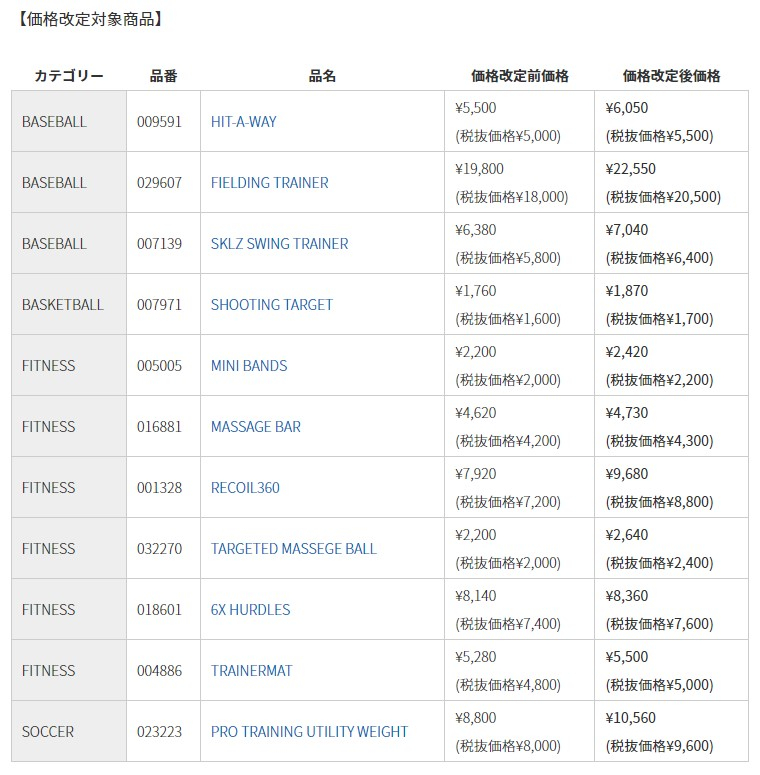Screen dimensions: 760x775
Task: Click the text (税抜価格¥2,400)
Action: pos(659,563)
